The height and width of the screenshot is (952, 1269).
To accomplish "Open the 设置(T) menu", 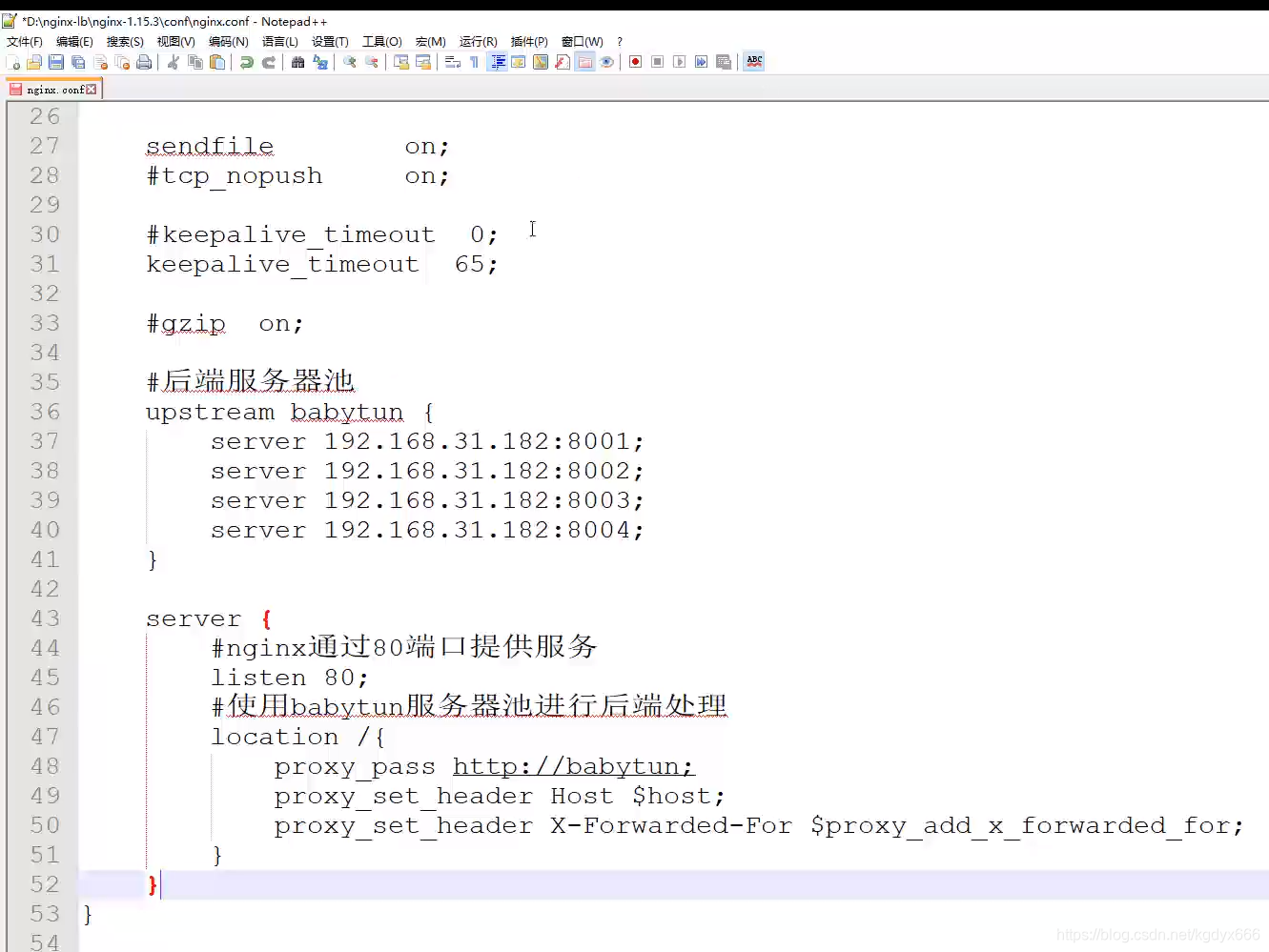I will (330, 42).
